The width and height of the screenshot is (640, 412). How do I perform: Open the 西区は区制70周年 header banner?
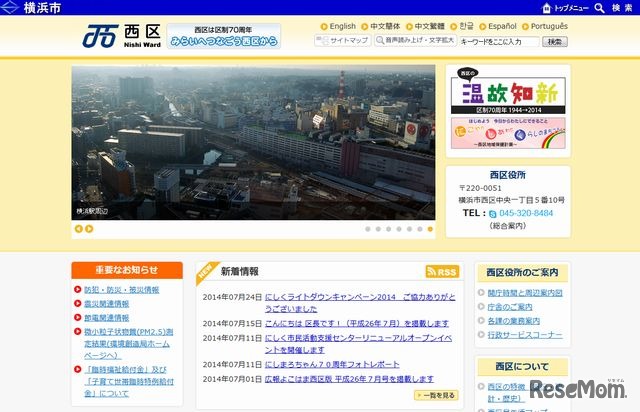[223, 37]
